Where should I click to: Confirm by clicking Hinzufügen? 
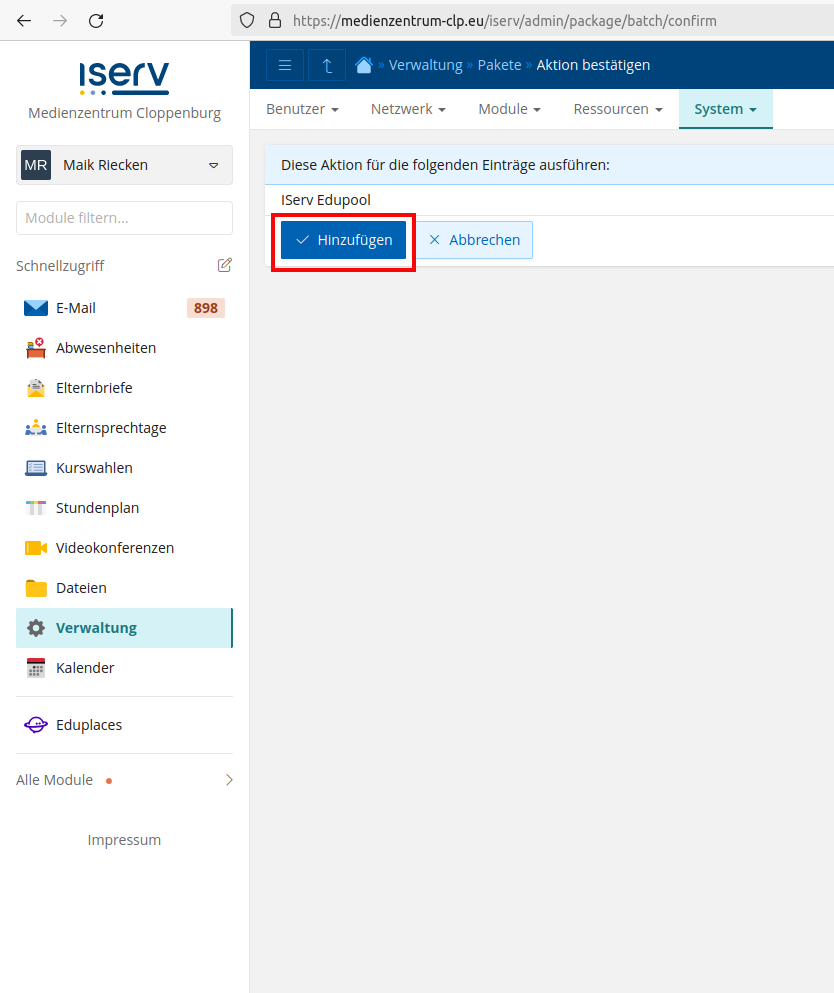(x=343, y=240)
